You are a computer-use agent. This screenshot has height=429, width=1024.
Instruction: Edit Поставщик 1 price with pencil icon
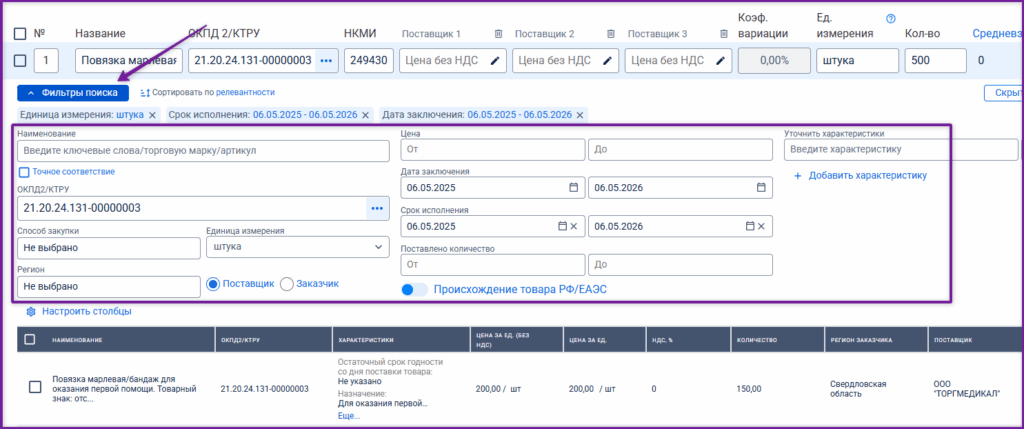pyautogui.click(x=495, y=61)
